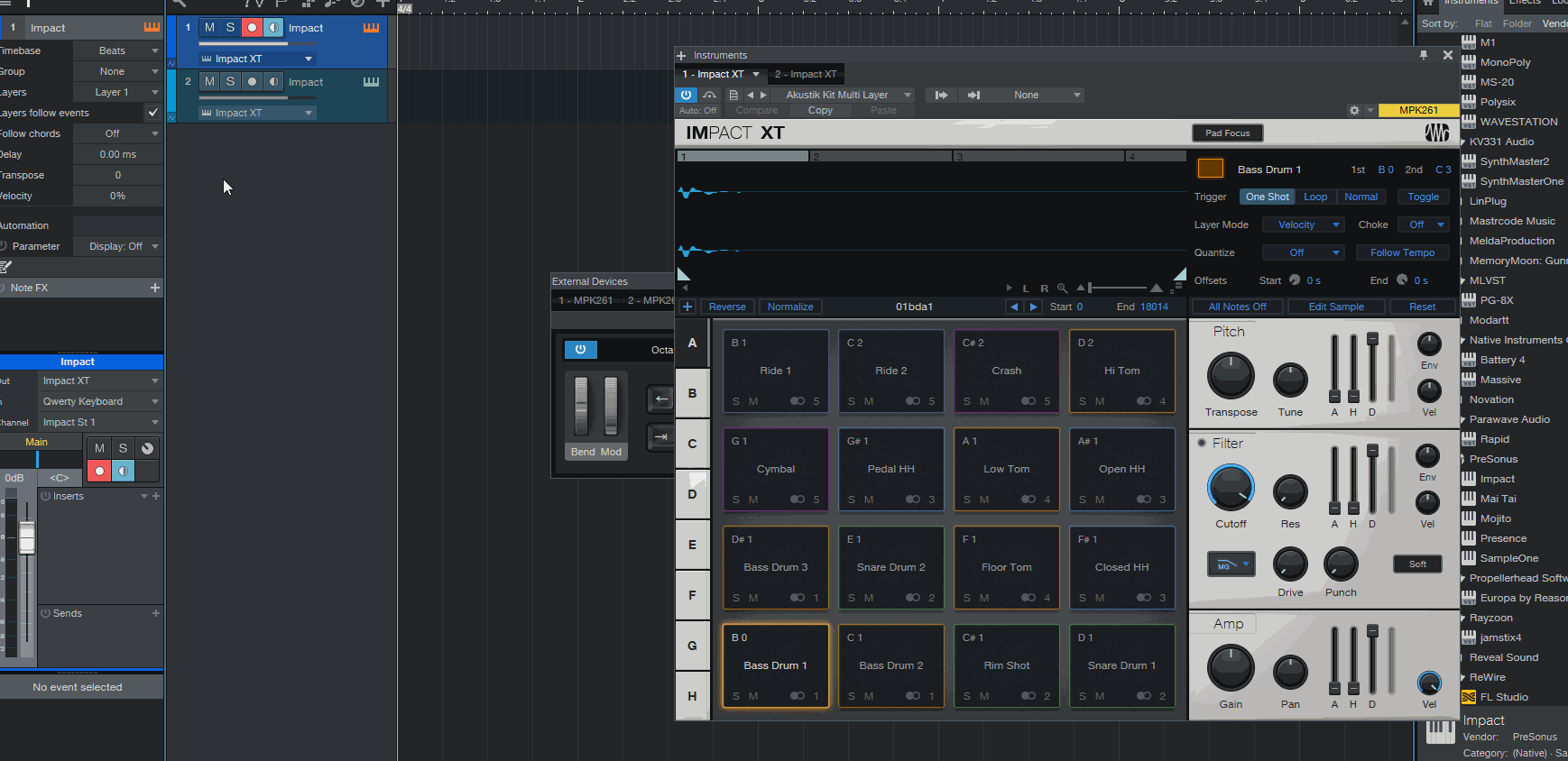Click the add pad plus icon beside Reverse
The image size is (1568, 761).
coord(687,307)
